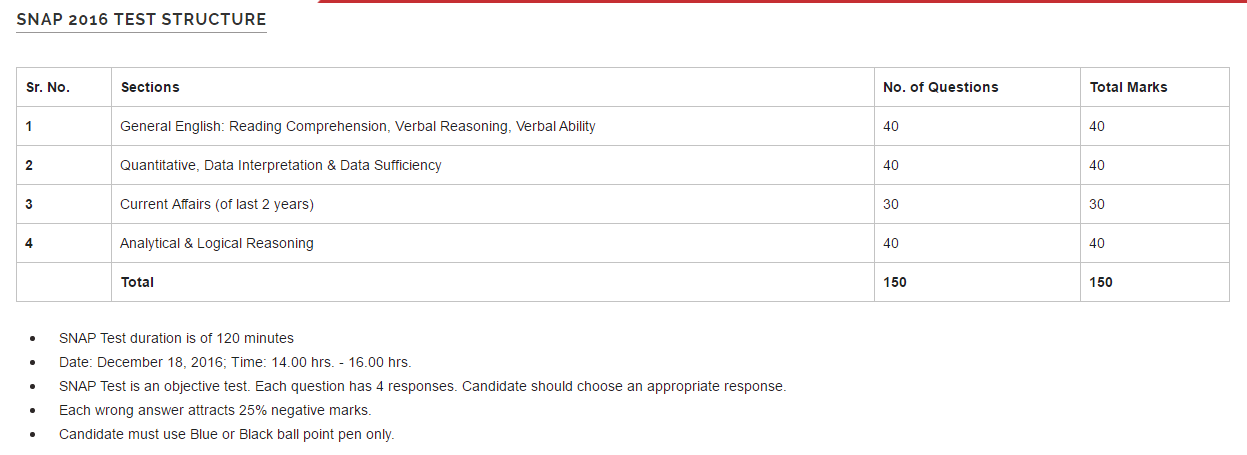Click the Sr. No. column header
This screenshot has height=455, width=1247.
tap(48, 87)
